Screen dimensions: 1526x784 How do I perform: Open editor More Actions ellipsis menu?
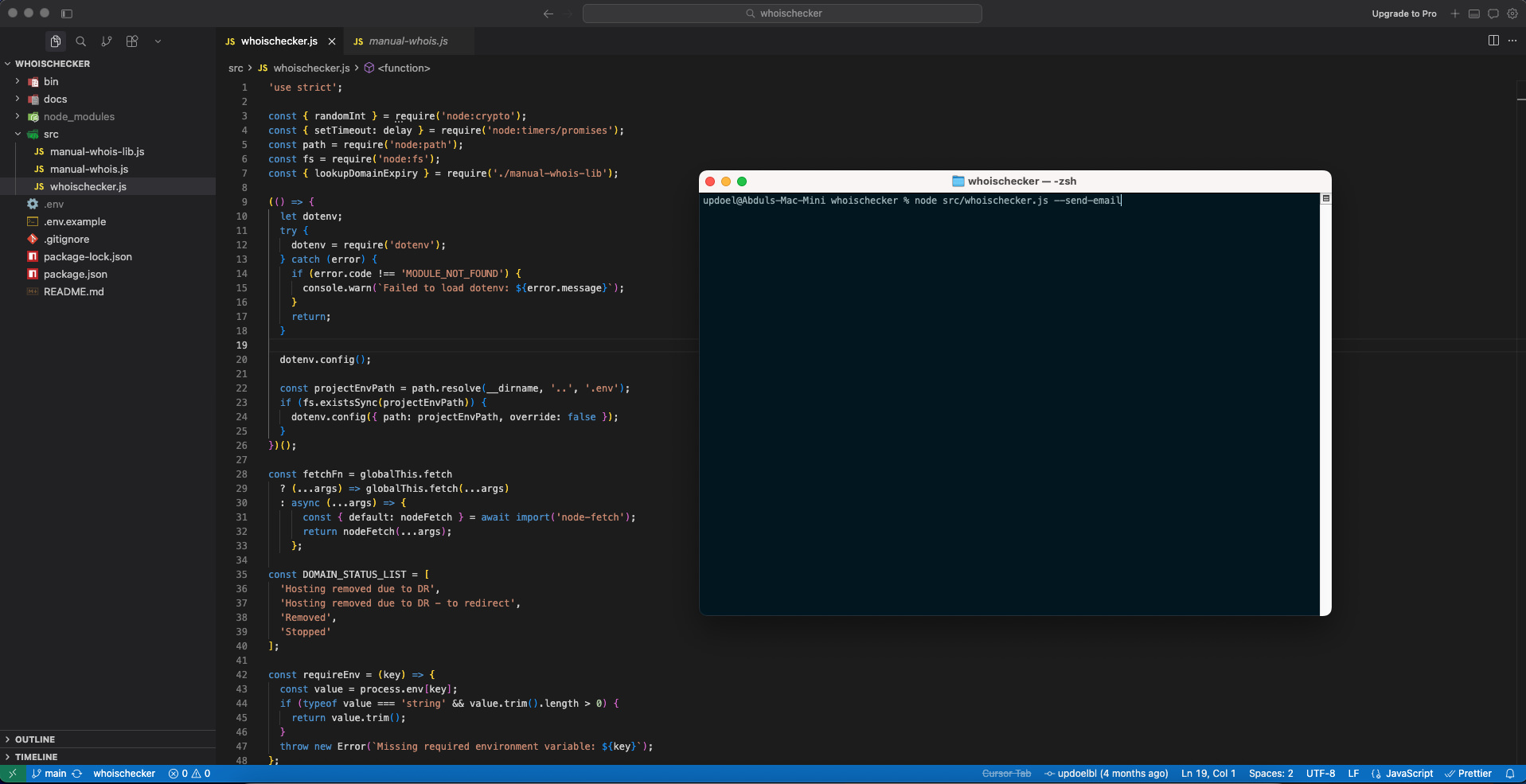1512,41
